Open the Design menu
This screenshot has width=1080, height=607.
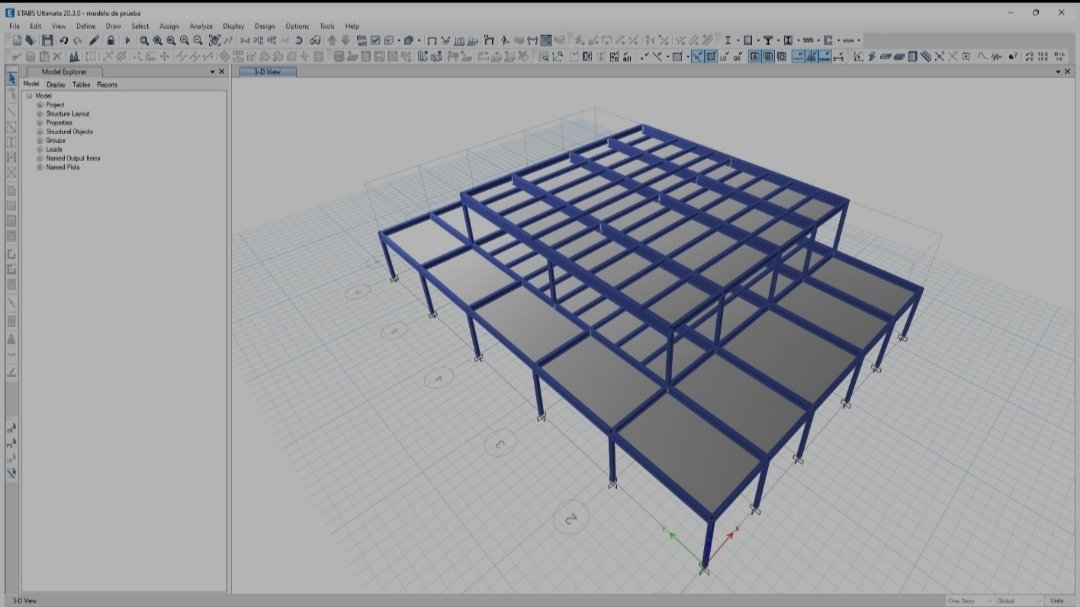264,26
